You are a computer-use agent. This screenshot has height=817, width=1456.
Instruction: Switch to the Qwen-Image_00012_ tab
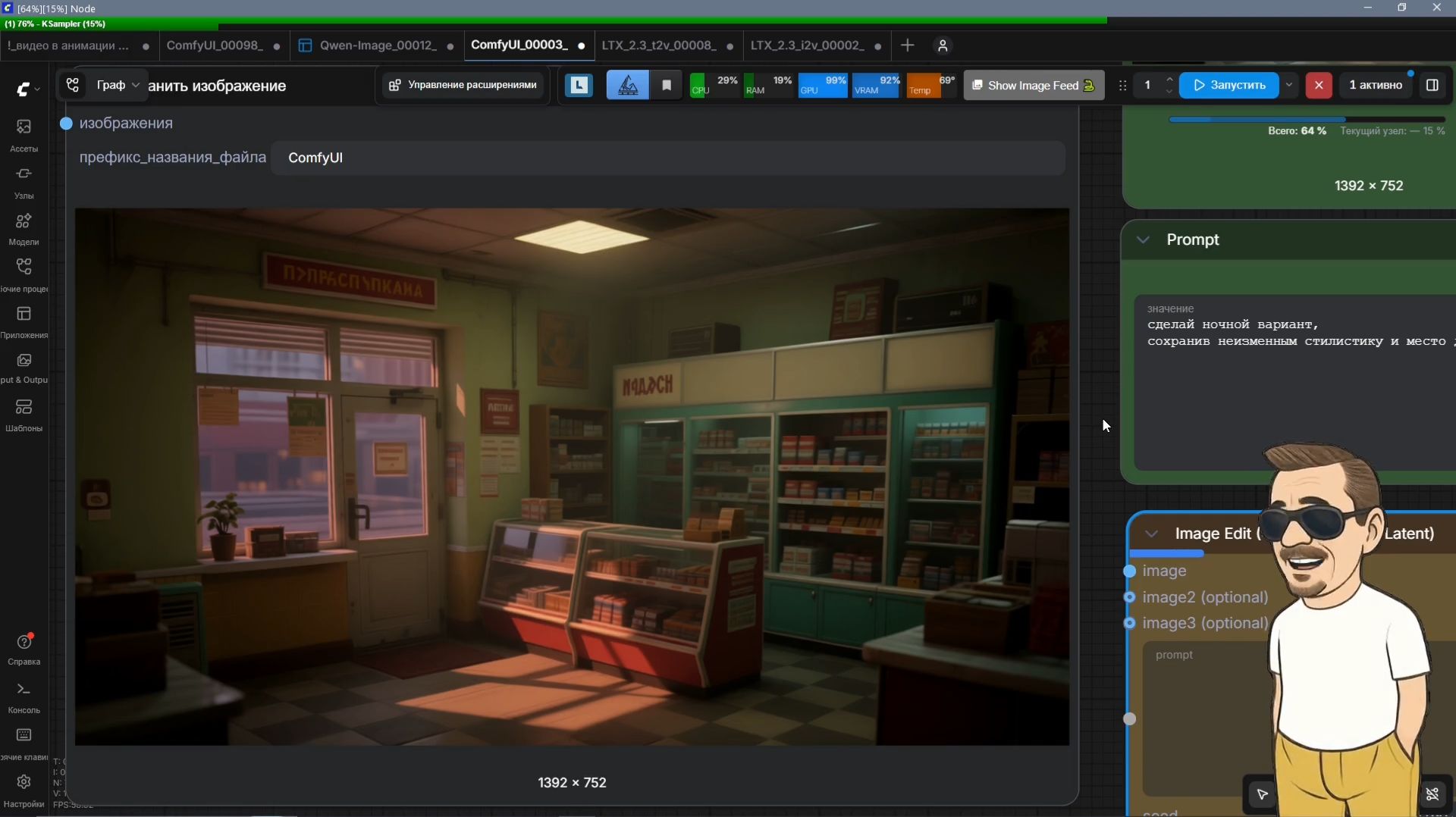[378, 45]
